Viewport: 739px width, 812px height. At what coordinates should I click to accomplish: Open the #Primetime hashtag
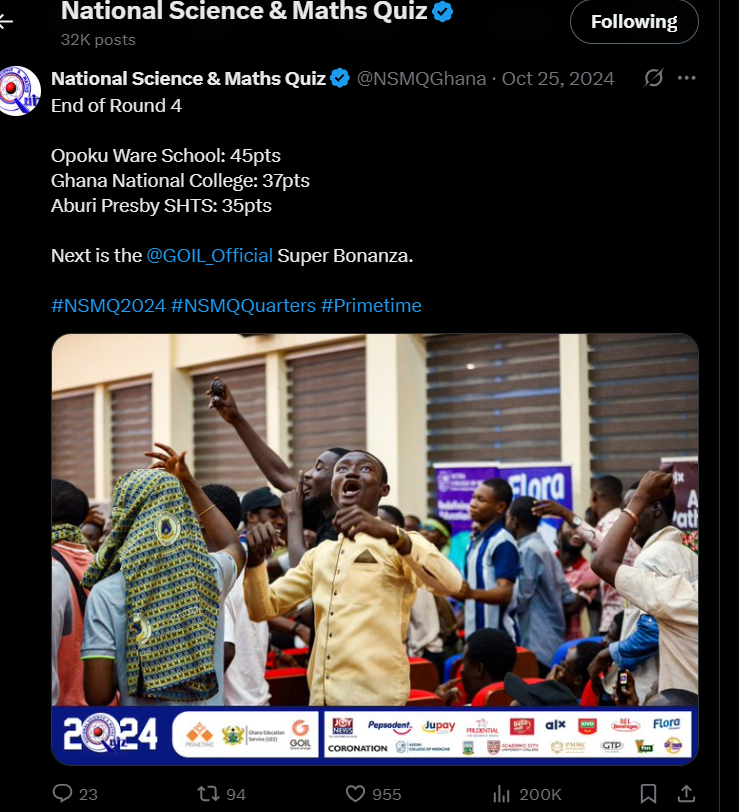371,306
